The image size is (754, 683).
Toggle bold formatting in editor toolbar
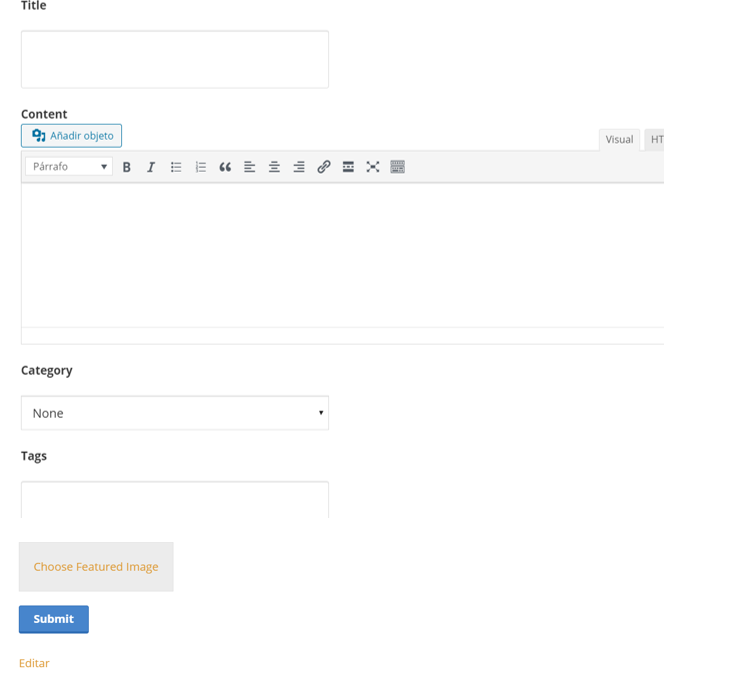click(x=127, y=167)
